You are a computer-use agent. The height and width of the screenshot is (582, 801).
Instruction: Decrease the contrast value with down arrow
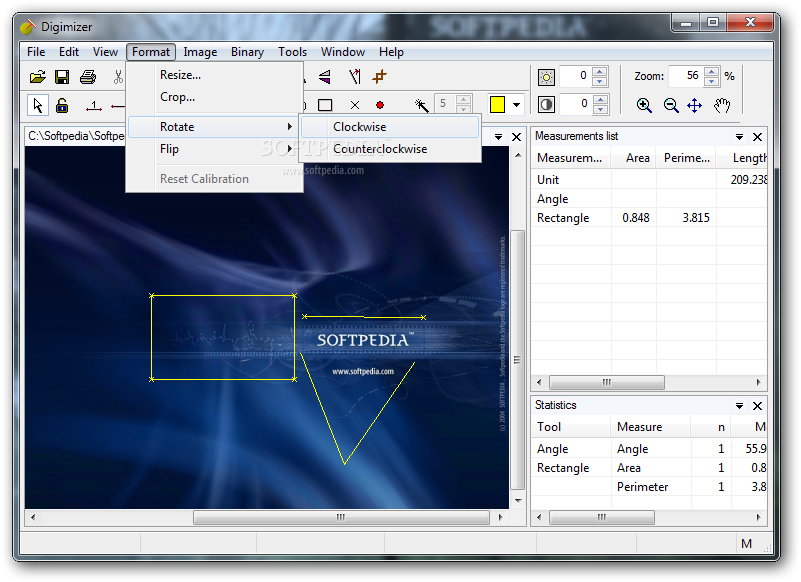[x=600, y=109]
